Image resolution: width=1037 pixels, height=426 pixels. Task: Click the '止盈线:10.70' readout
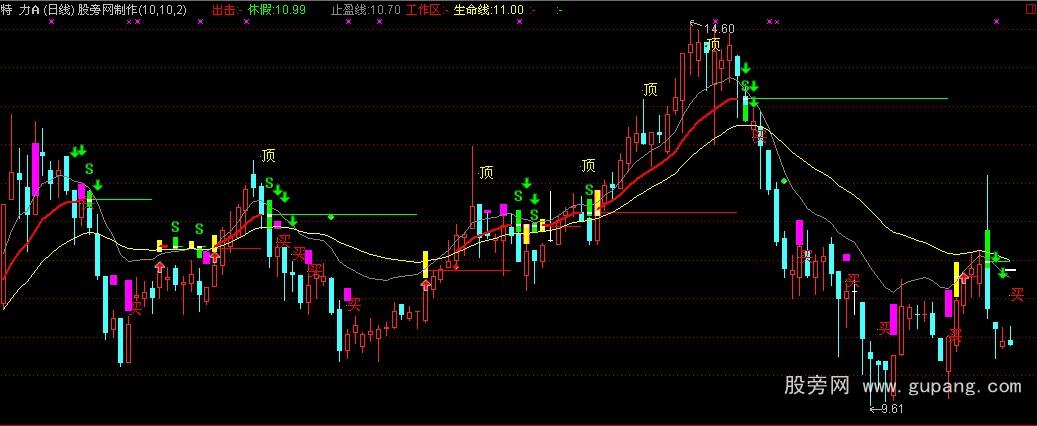(x=365, y=10)
